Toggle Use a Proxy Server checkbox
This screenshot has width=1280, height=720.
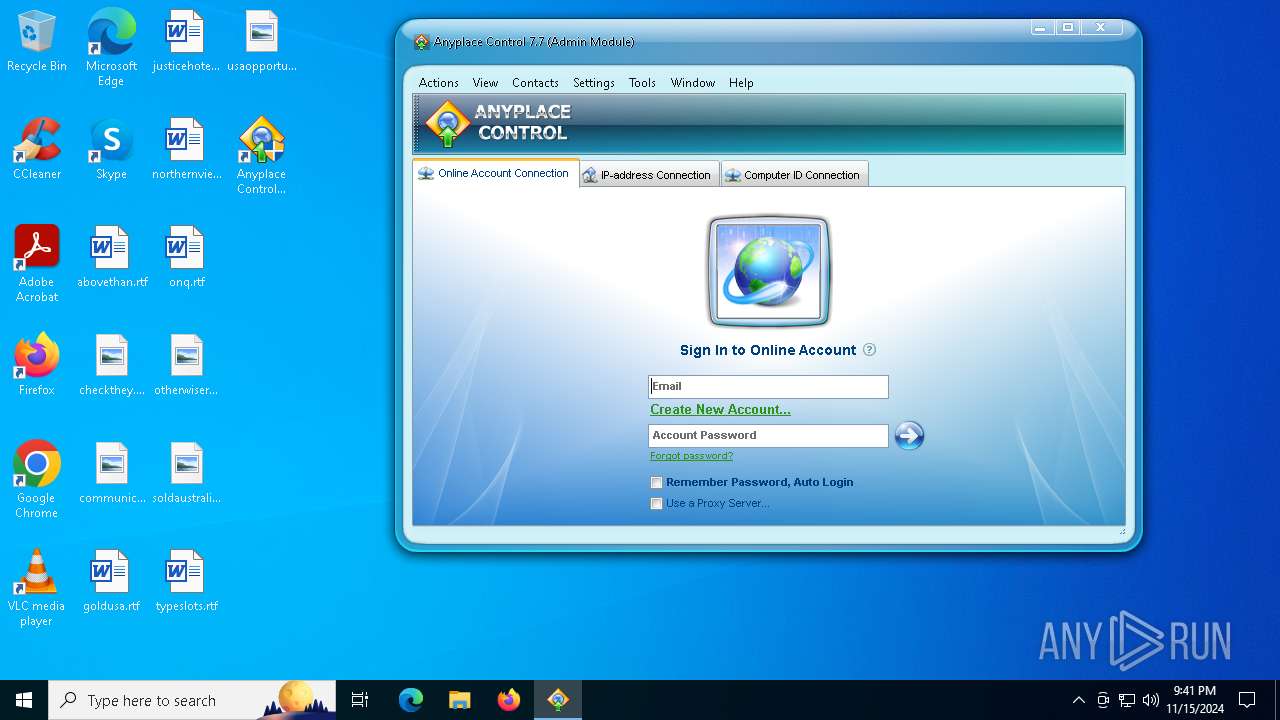point(657,504)
